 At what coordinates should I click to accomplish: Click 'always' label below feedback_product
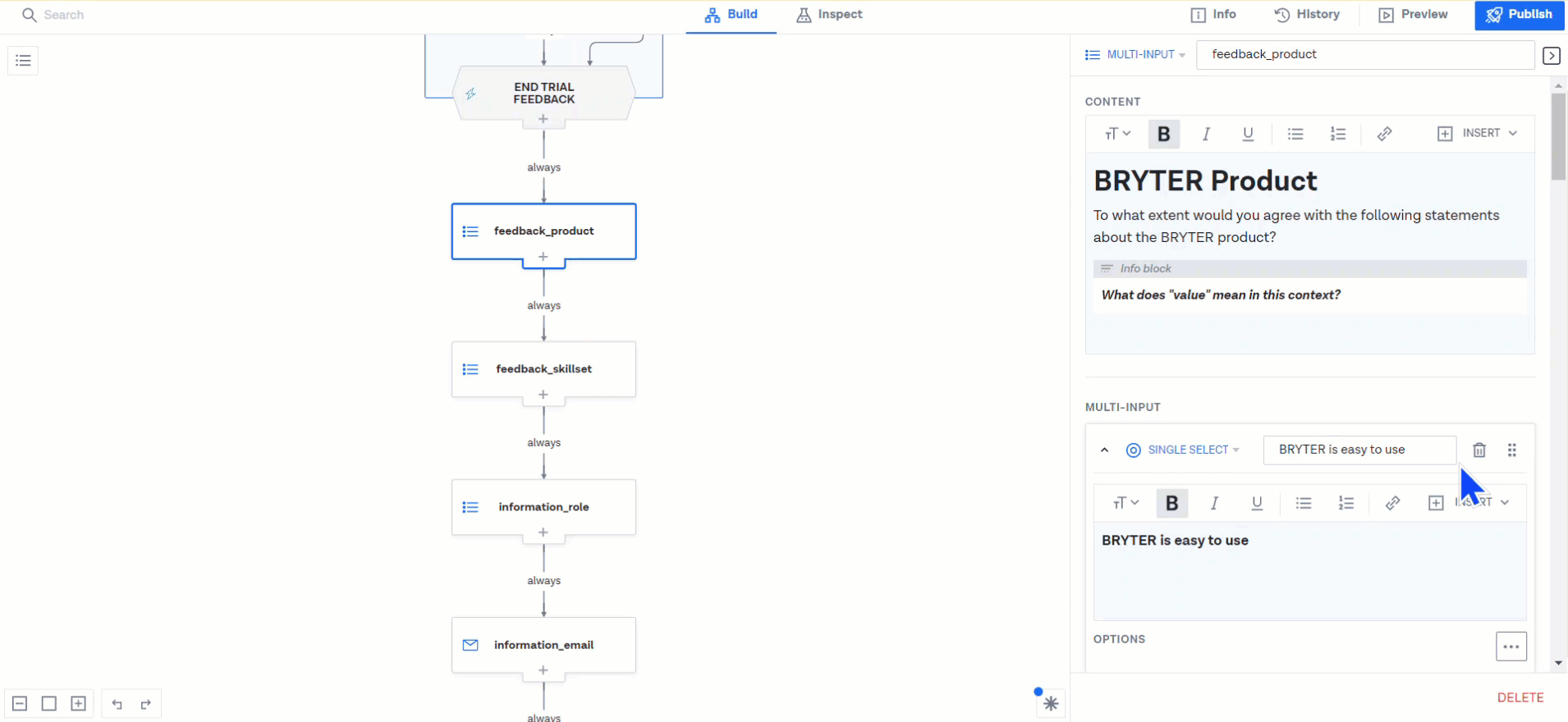pyautogui.click(x=543, y=305)
